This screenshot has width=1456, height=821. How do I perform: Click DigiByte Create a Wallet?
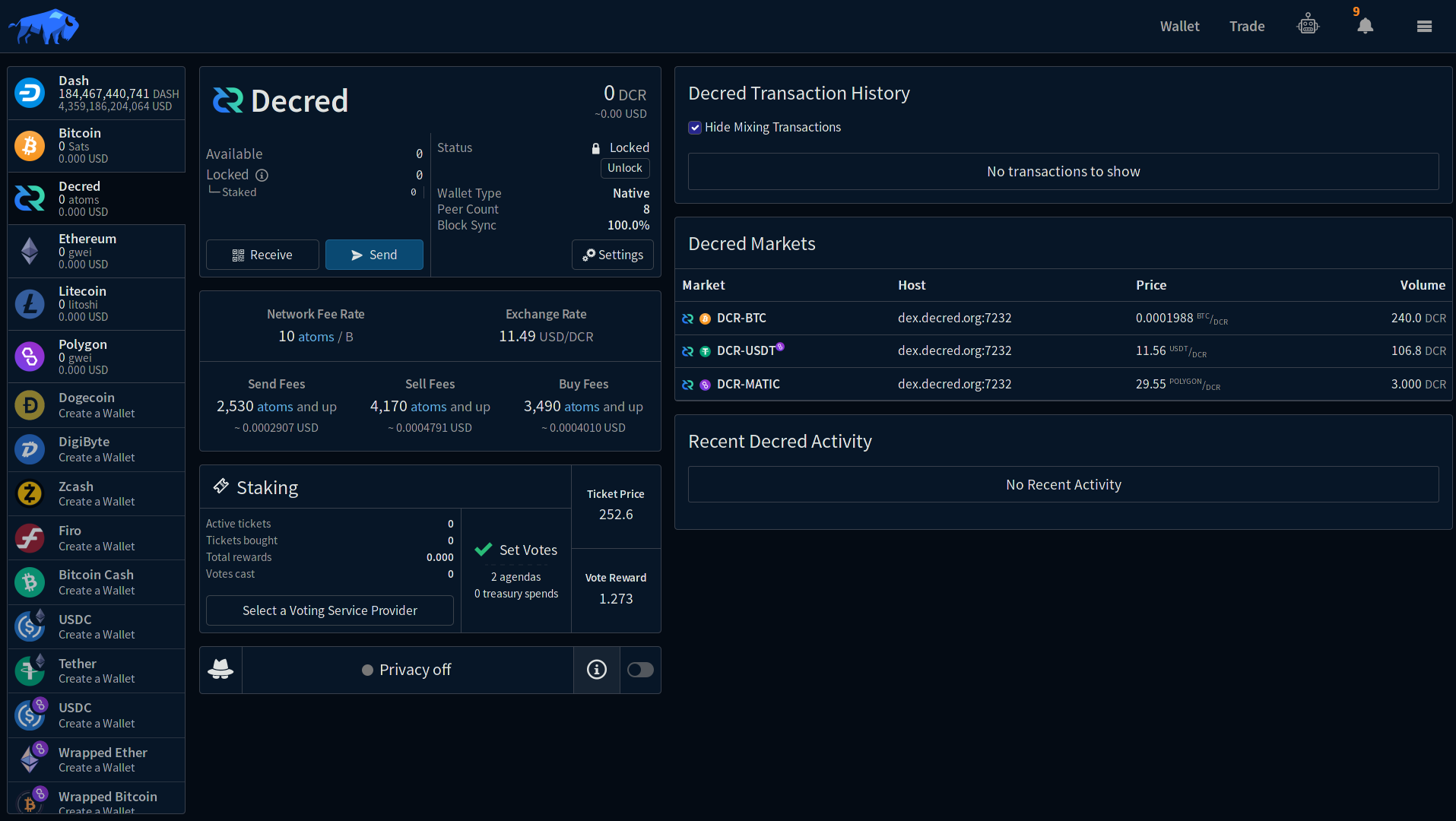point(97,458)
